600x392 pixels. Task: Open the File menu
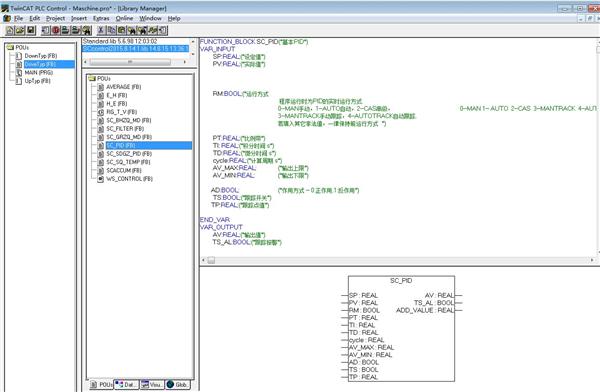pyautogui.click(x=18, y=18)
